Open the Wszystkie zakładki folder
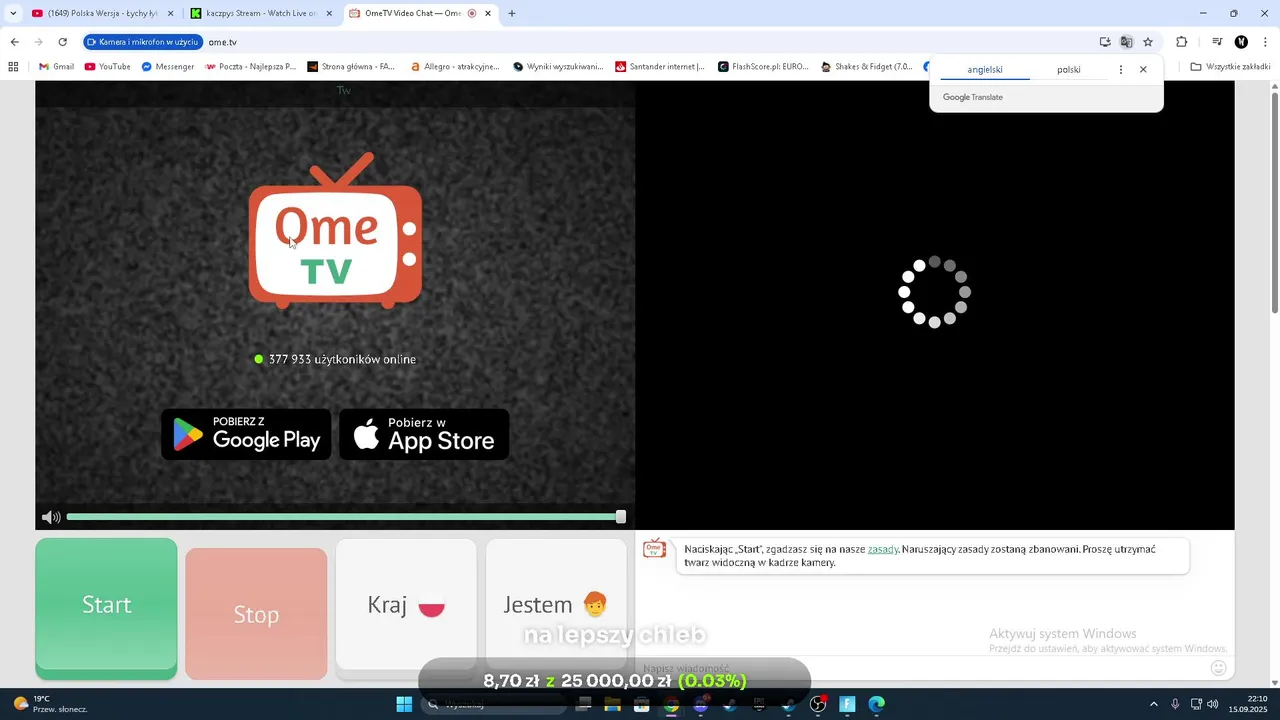1280x720 pixels. [x=1231, y=67]
